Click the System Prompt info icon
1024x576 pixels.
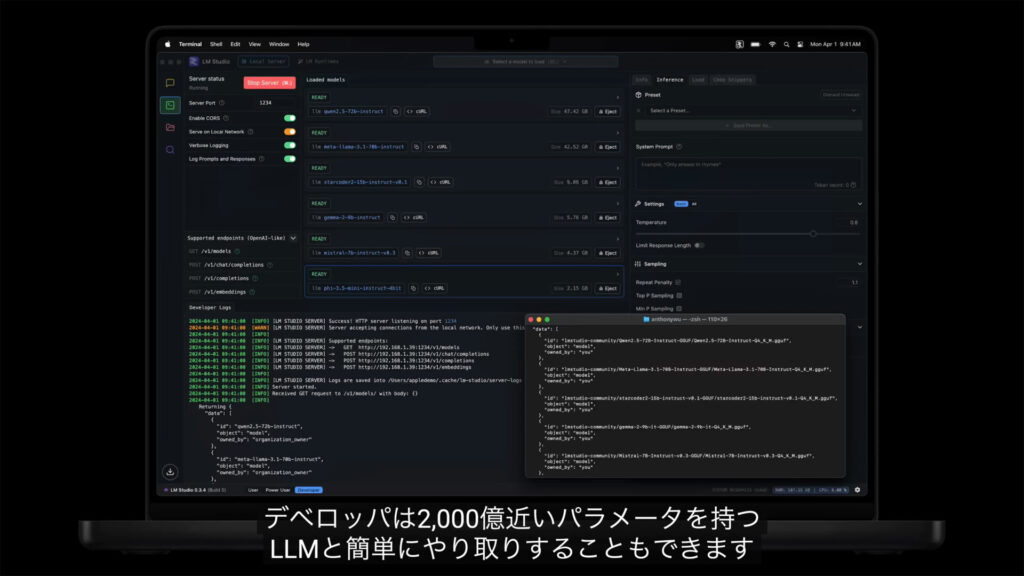pos(679,147)
